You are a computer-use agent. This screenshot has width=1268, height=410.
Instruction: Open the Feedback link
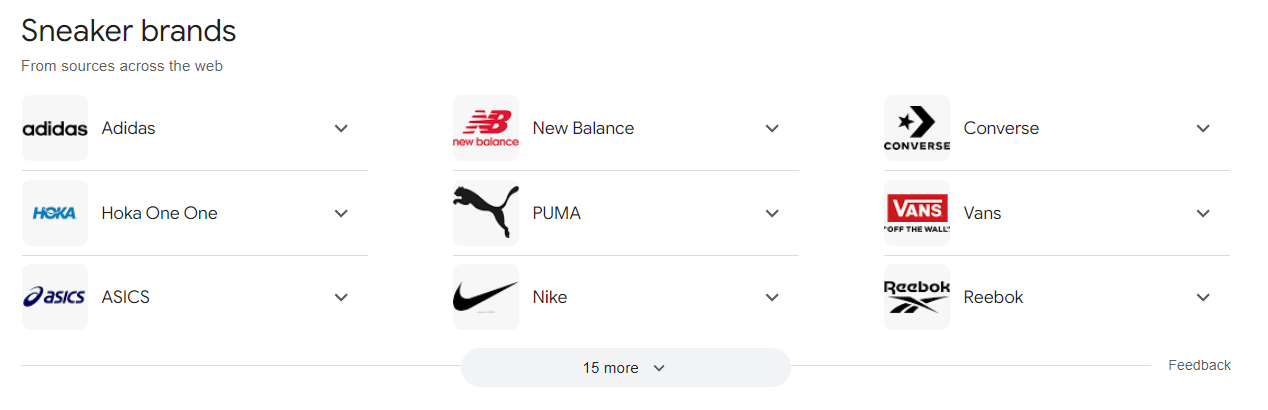(1199, 365)
